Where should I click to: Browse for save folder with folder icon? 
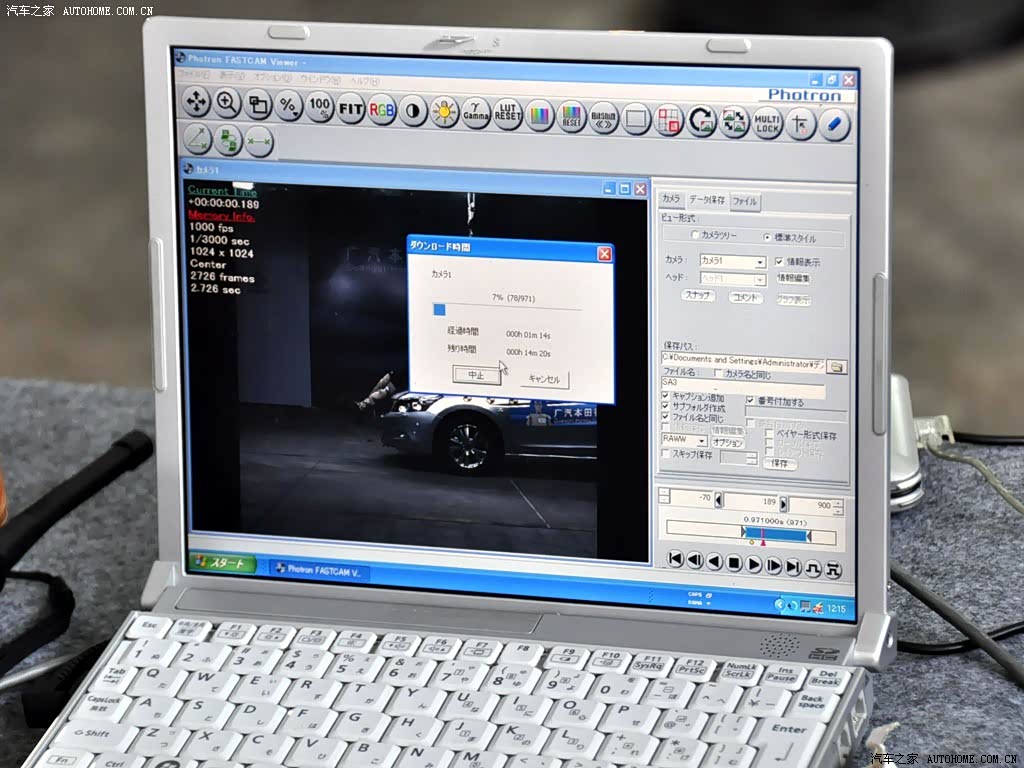[x=837, y=367]
